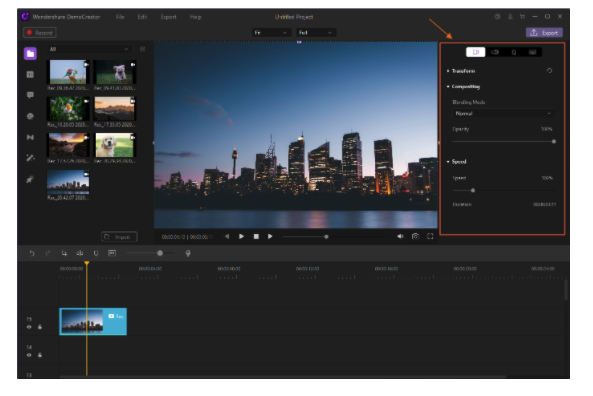Screen dimensions: 593x396
Task: Select the Cursor properties tab
Action: [514, 52]
